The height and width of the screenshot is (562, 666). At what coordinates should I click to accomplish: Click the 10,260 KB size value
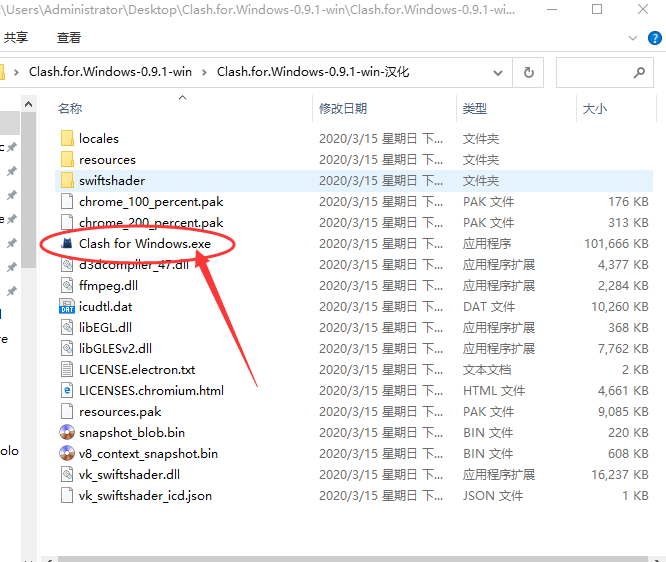point(620,306)
